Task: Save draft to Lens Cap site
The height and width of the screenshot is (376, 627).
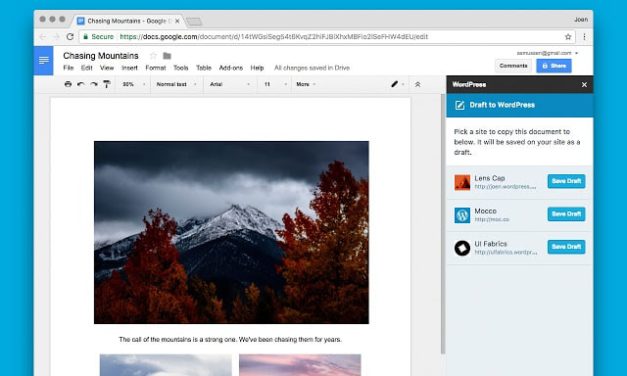Action: [566, 181]
